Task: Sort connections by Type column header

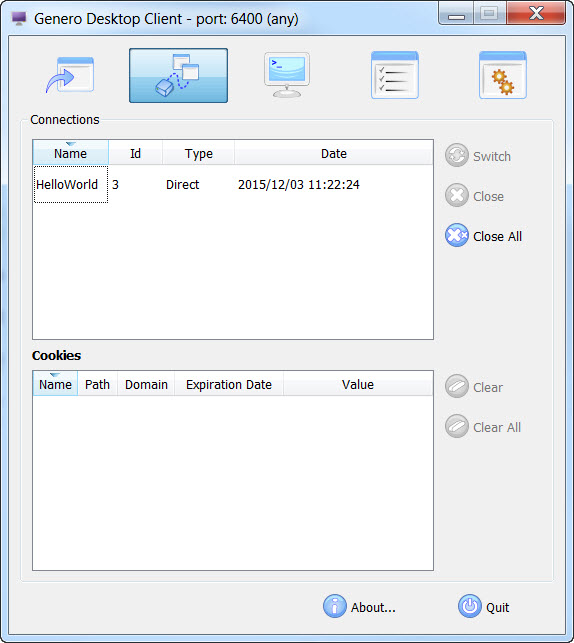Action: tap(198, 153)
